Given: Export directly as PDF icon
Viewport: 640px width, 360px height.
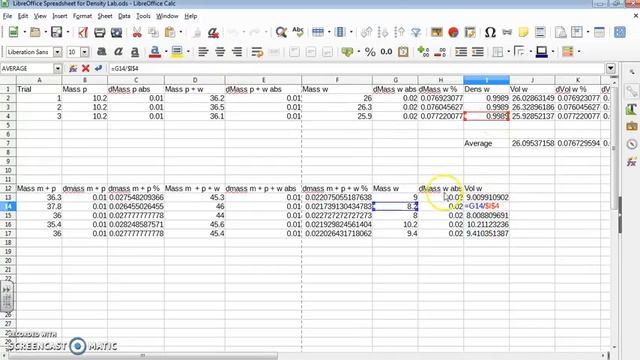Looking at the screenshot, I should 83,32.
